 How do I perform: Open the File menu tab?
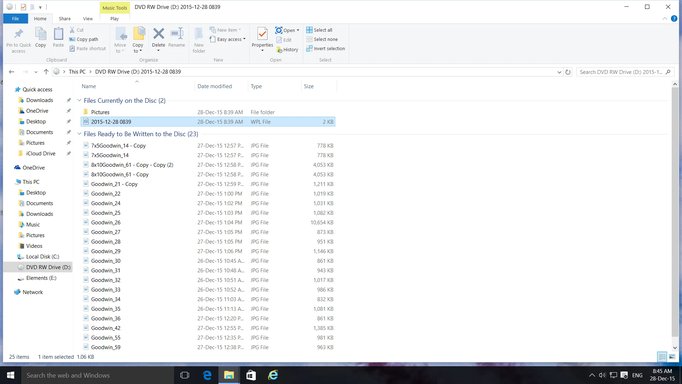[15, 19]
